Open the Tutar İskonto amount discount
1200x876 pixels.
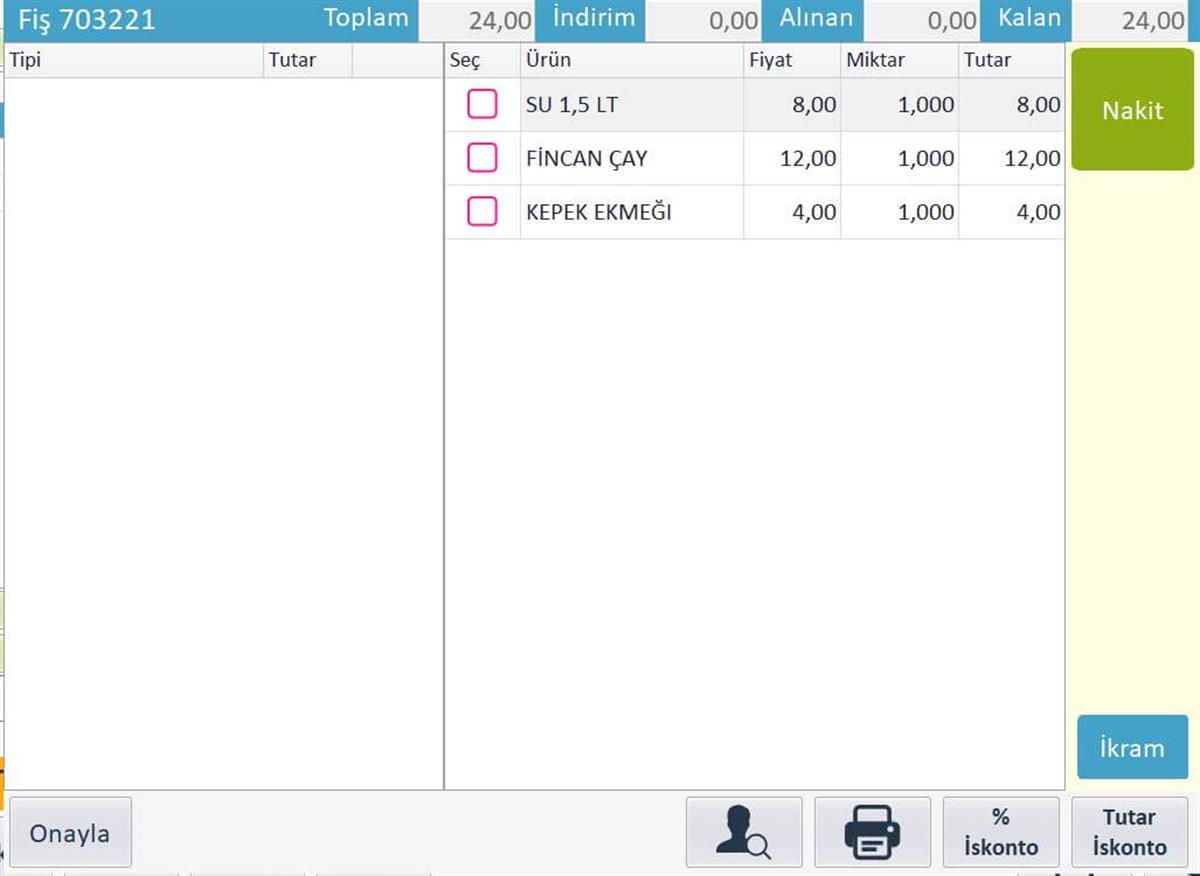coord(1129,832)
